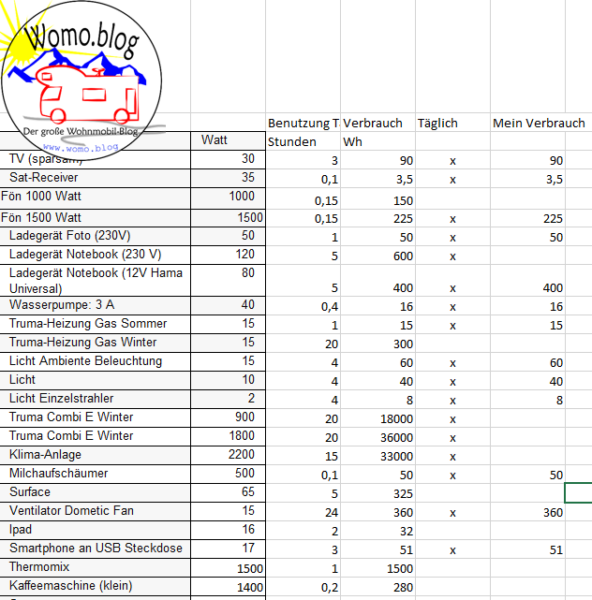The height and width of the screenshot is (600, 592).
Task: Click the Verbrauch header cell
Action: click(378, 123)
